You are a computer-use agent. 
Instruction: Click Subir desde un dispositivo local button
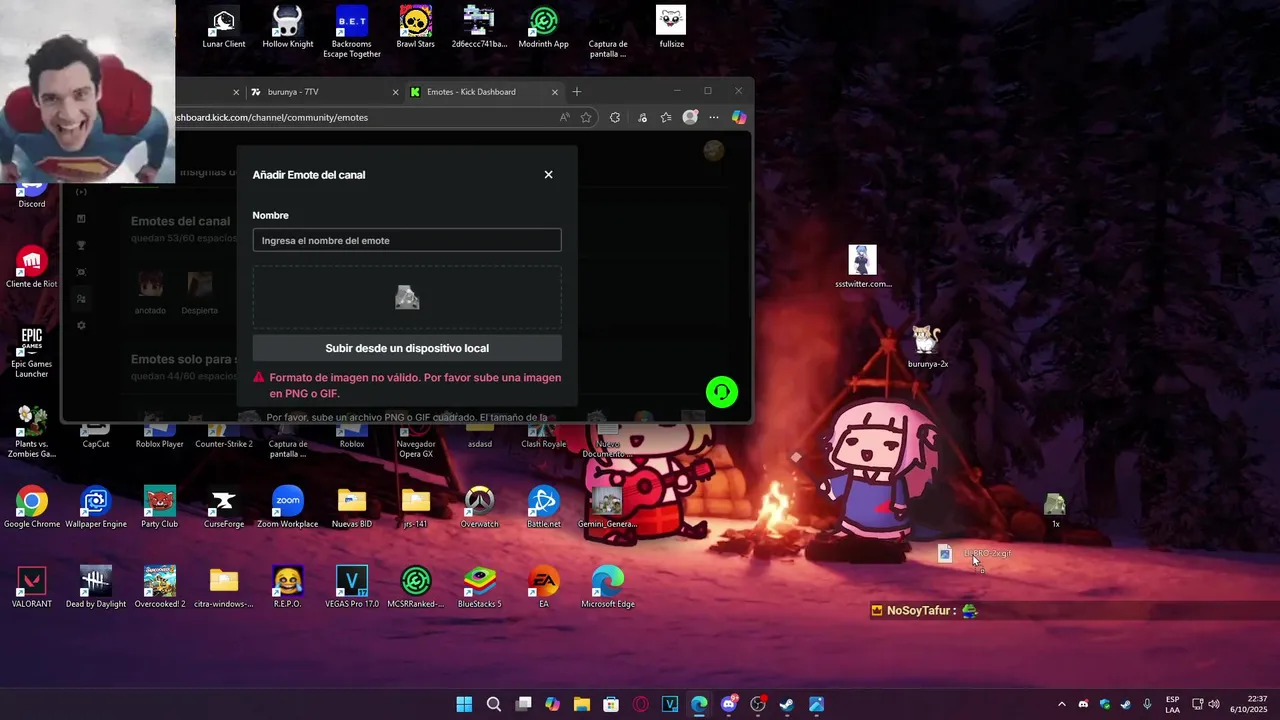click(x=407, y=348)
